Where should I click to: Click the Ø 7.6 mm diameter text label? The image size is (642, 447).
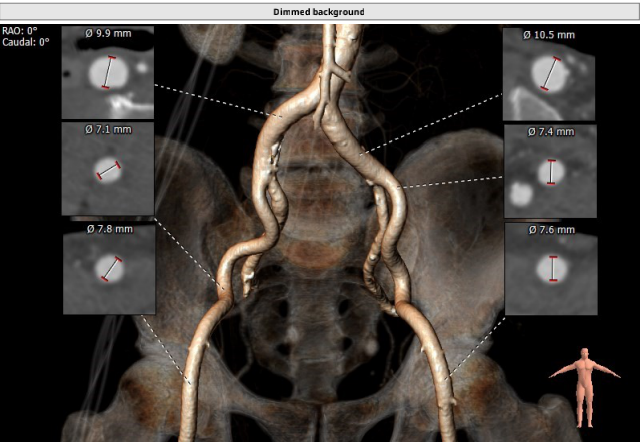[x=549, y=230]
